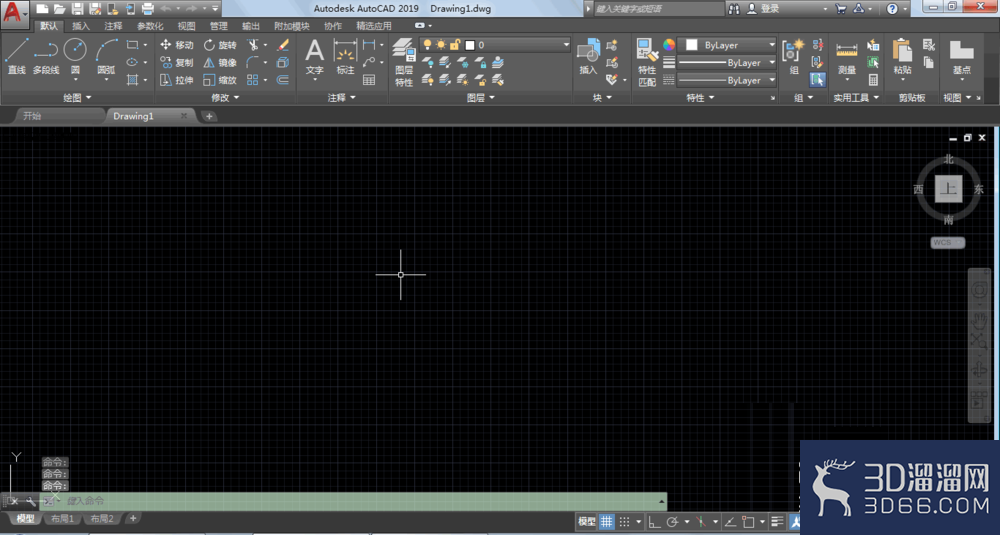The width and height of the screenshot is (1000, 535).
Task: Switch to the 布局1 layout tab
Action: pyautogui.click(x=62, y=518)
